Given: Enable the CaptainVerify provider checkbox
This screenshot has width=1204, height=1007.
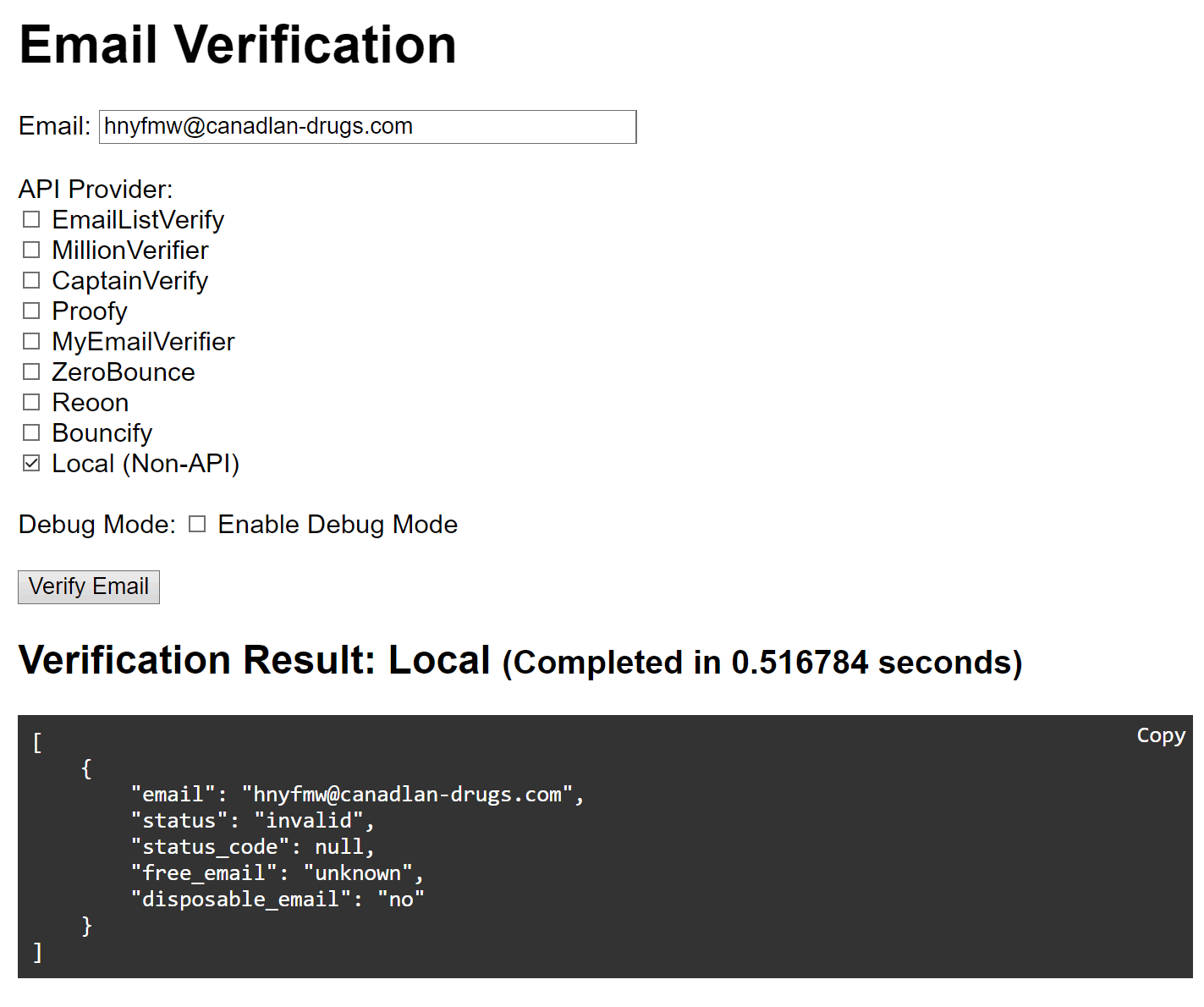Looking at the screenshot, I should (x=31, y=281).
